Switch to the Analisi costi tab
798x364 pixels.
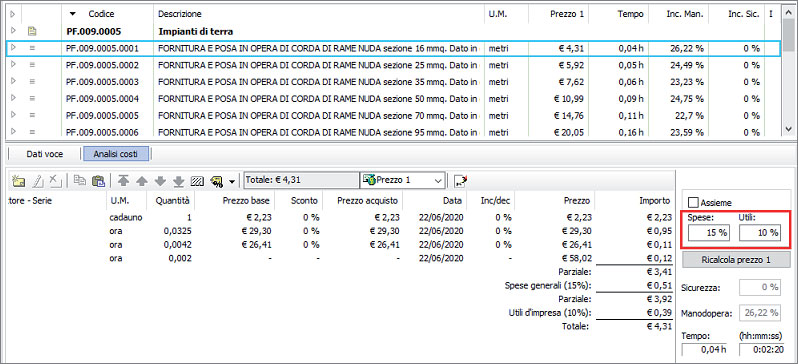tap(117, 154)
